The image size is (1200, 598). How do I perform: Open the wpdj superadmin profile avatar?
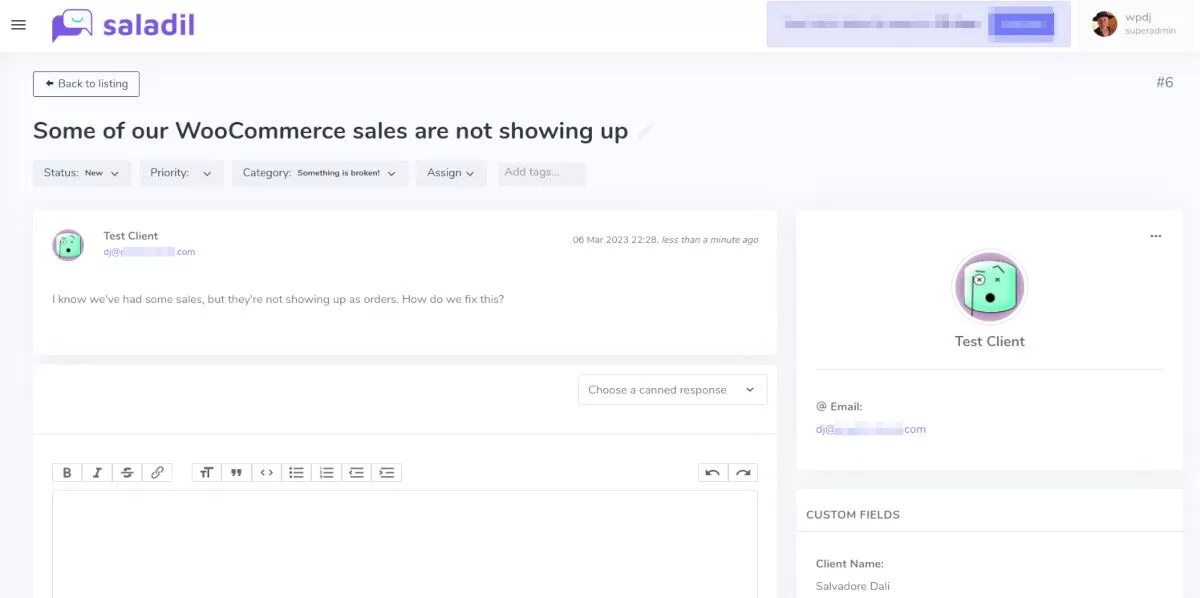(x=1104, y=24)
